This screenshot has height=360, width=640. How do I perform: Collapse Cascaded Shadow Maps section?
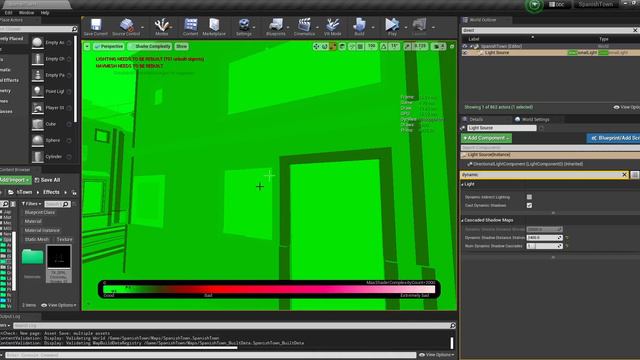462,220
